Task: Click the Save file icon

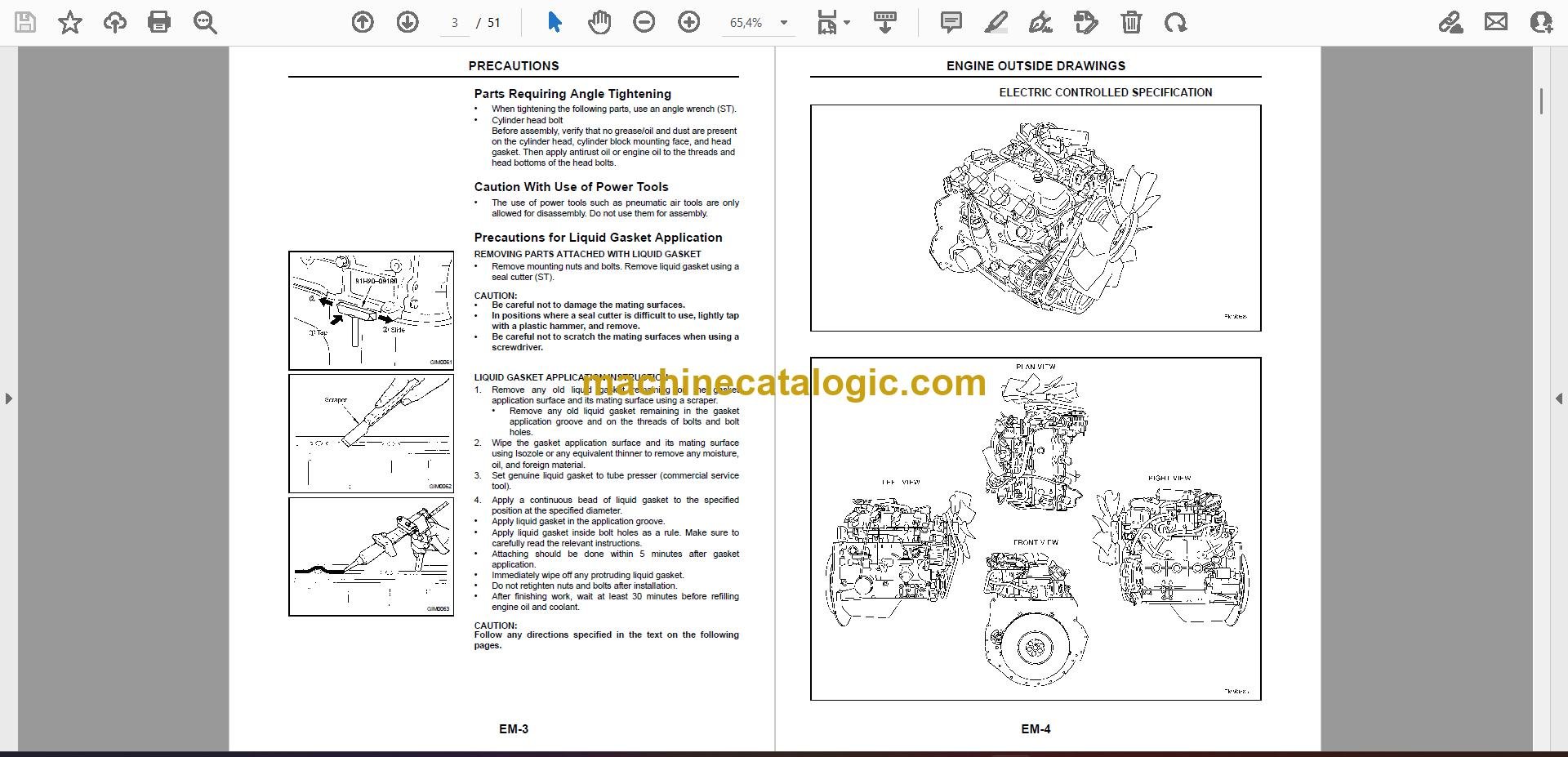Action: (x=25, y=23)
